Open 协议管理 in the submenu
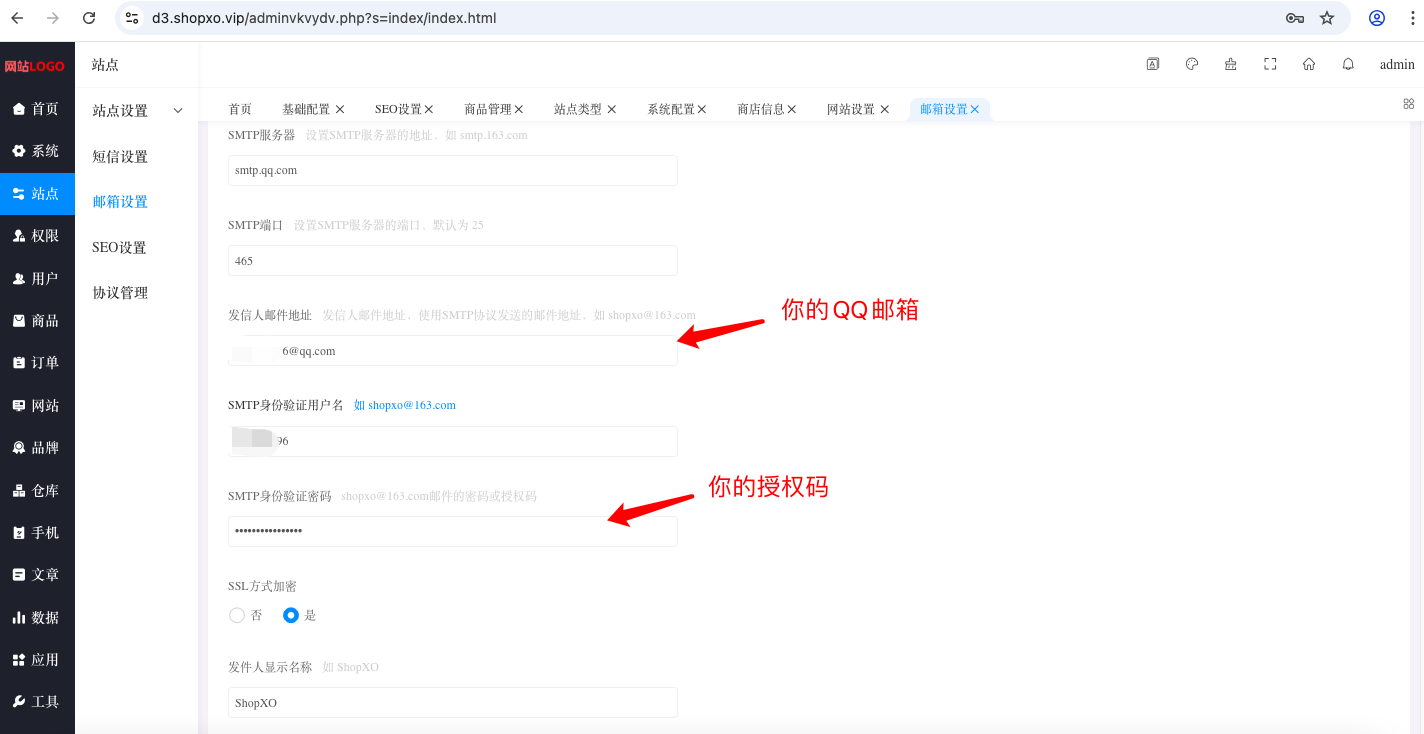 pyautogui.click(x=120, y=293)
